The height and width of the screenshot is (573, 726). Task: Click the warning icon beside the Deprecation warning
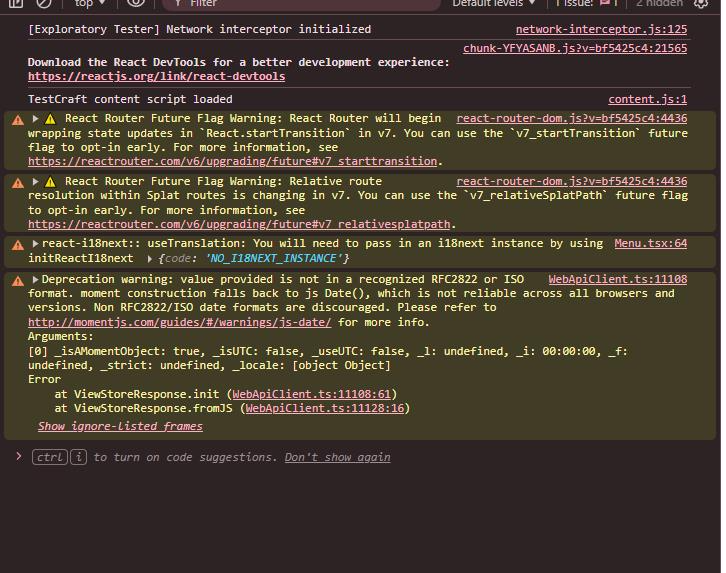17,280
